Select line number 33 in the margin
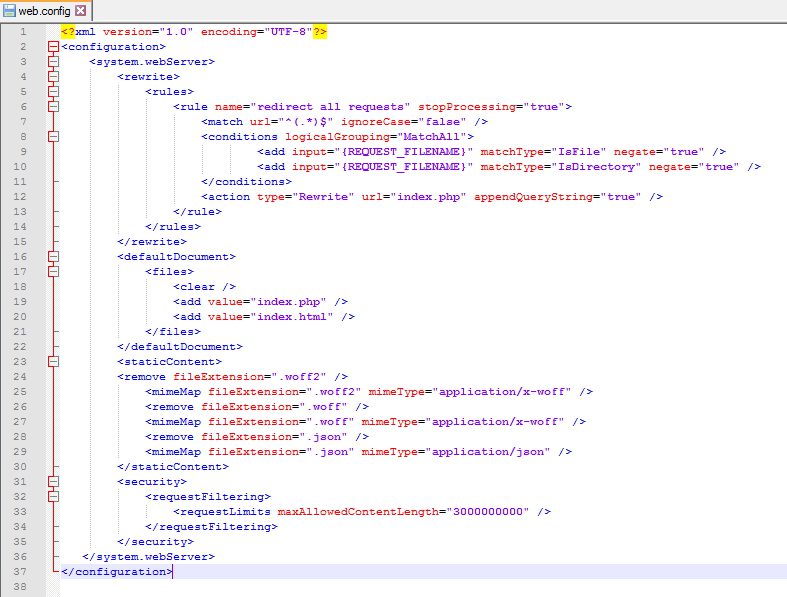This screenshot has height=597, width=787. point(20,512)
